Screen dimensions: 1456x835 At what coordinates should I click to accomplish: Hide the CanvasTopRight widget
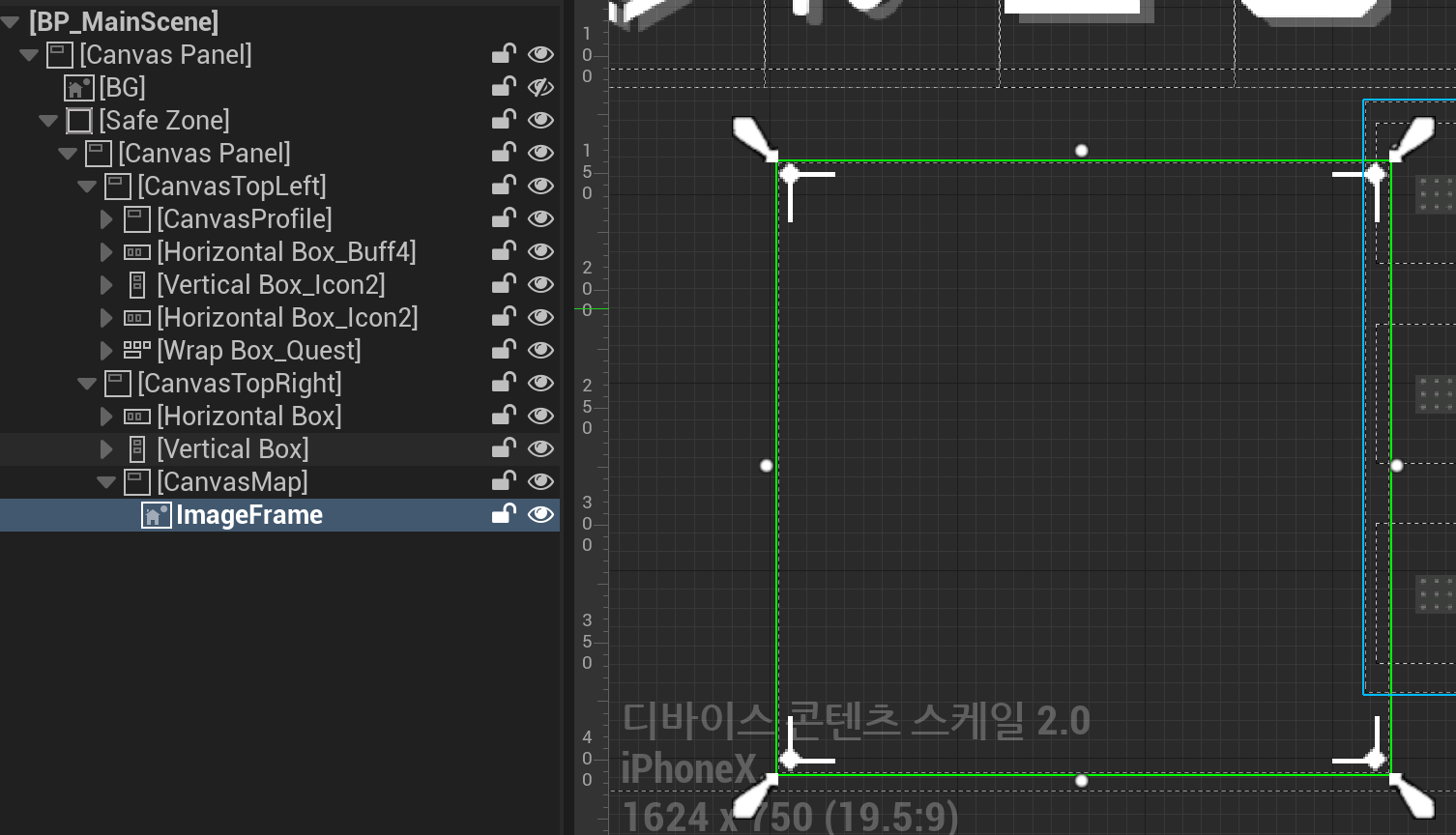click(540, 383)
